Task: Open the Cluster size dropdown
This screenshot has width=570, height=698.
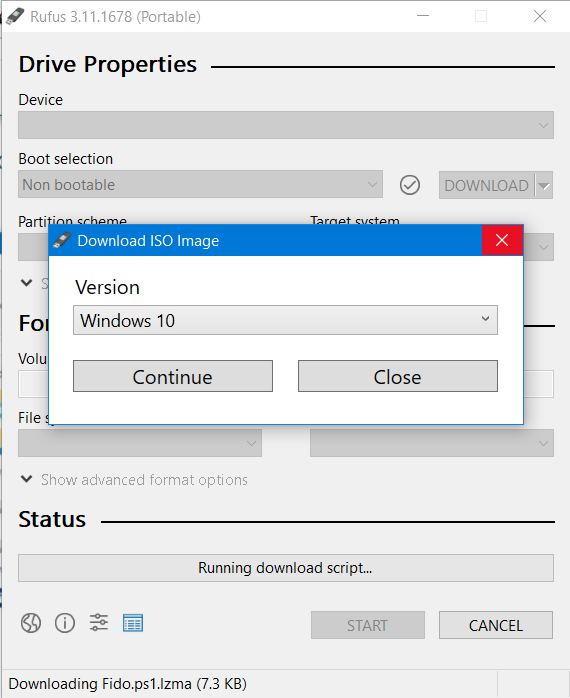Action: 432,443
